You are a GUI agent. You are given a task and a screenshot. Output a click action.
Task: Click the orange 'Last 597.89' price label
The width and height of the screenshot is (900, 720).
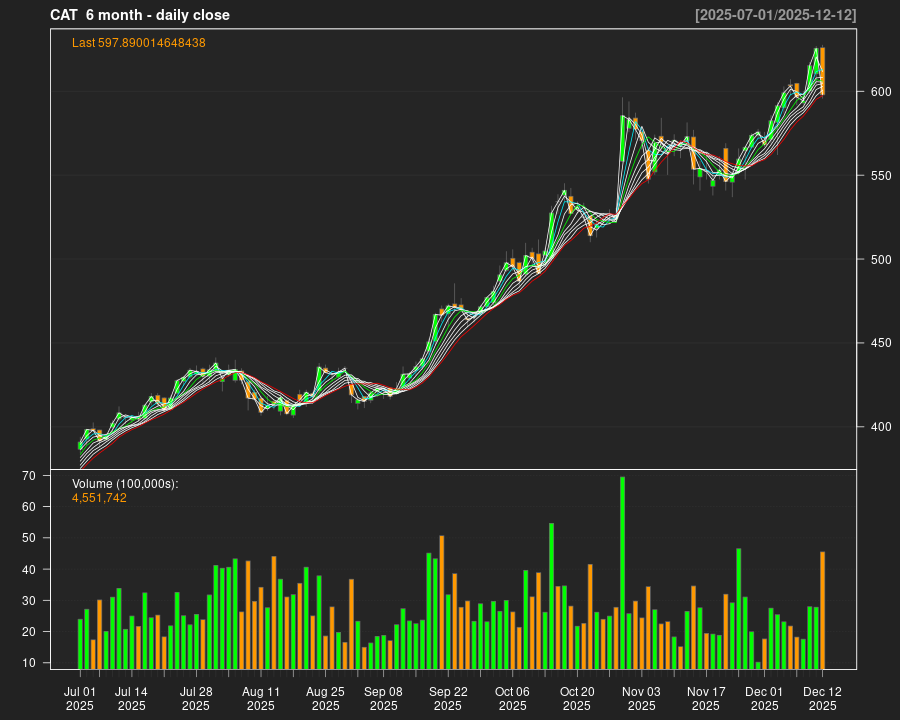[x=139, y=43]
